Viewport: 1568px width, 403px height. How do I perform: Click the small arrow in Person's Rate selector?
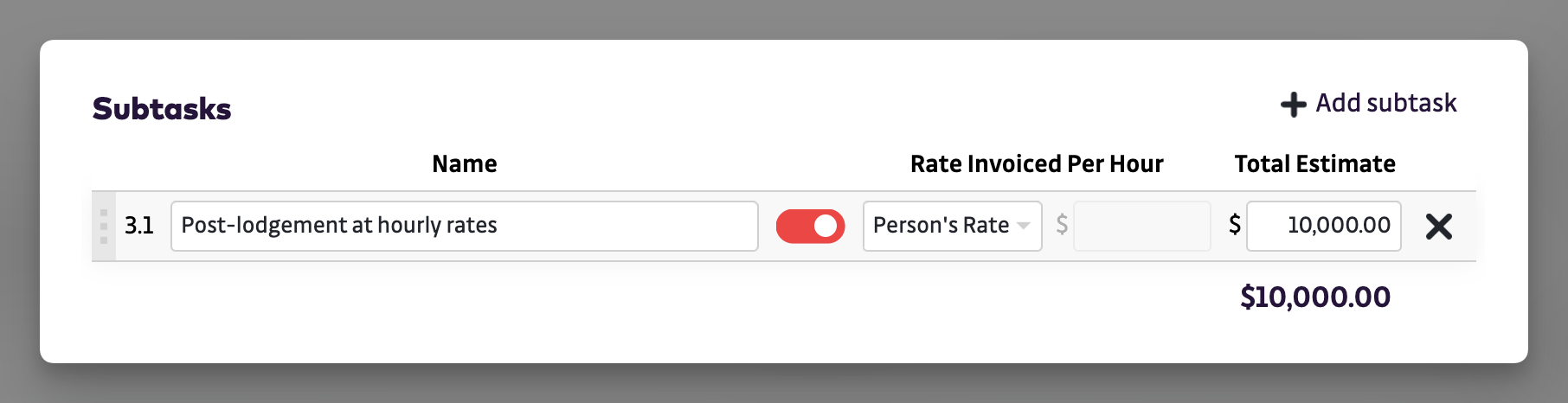pos(1024,227)
